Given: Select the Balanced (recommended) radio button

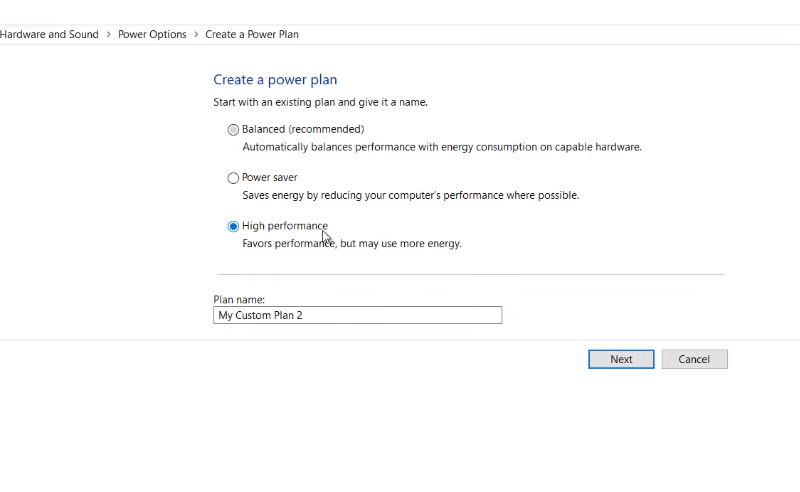Looking at the screenshot, I should coord(234,130).
